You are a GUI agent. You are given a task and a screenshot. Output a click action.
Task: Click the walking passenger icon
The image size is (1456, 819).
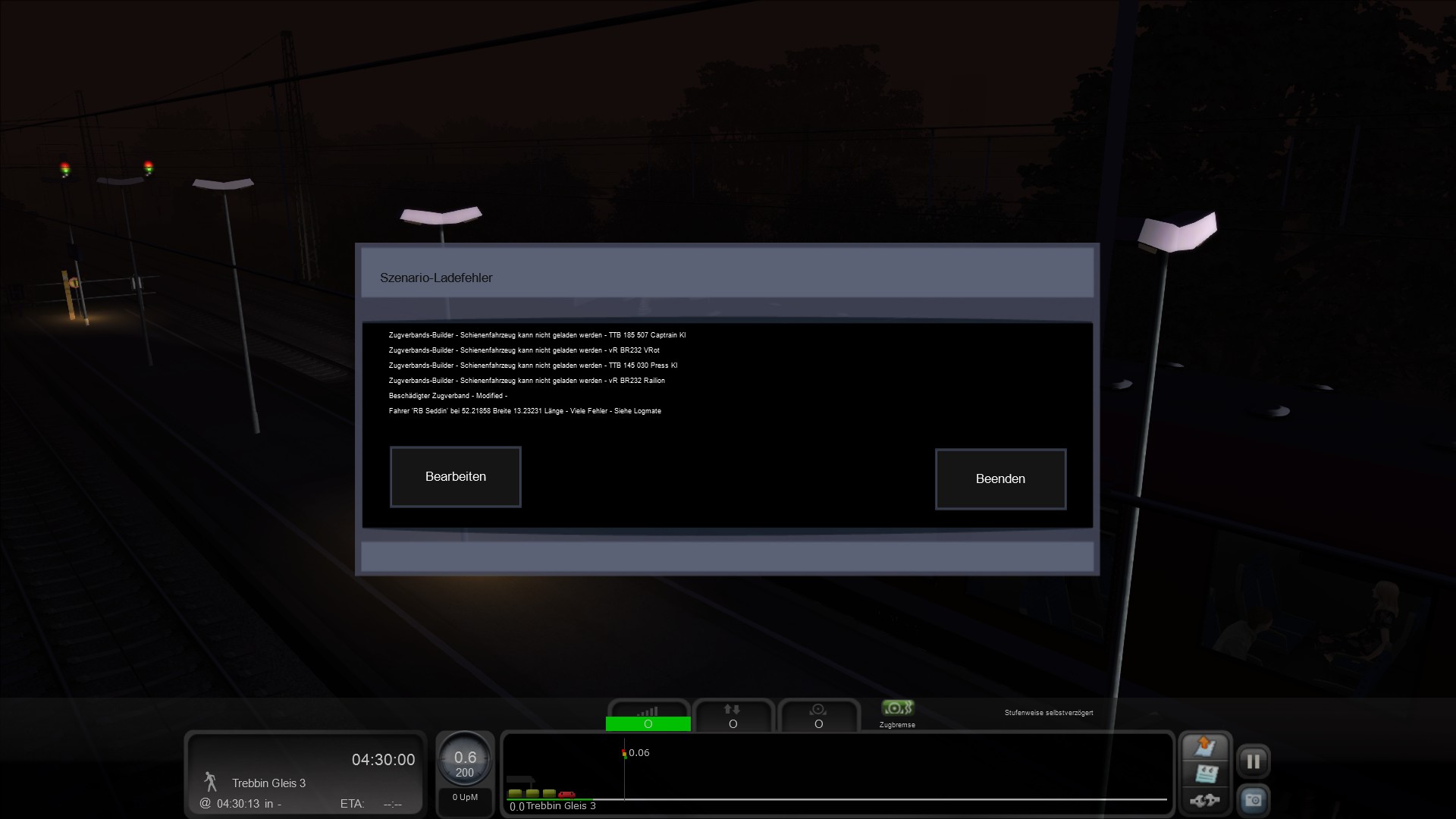pyautogui.click(x=210, y=782)
